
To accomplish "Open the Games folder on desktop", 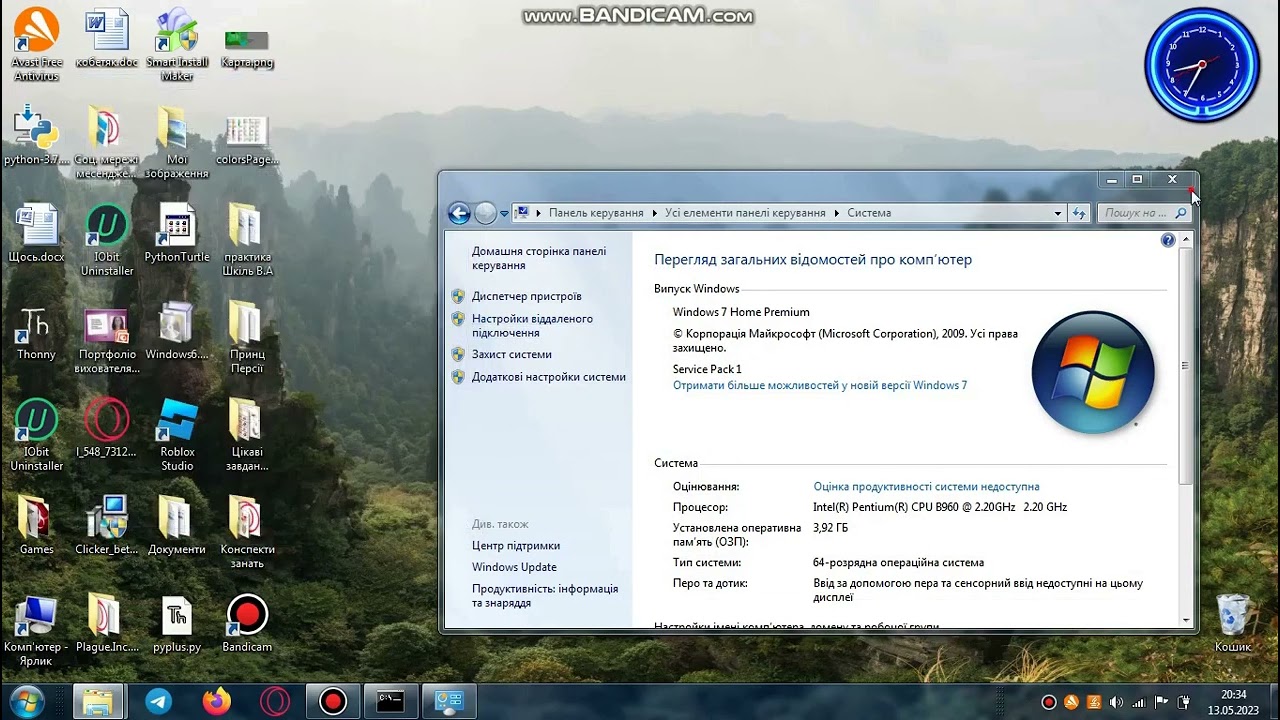I will 36,525.
